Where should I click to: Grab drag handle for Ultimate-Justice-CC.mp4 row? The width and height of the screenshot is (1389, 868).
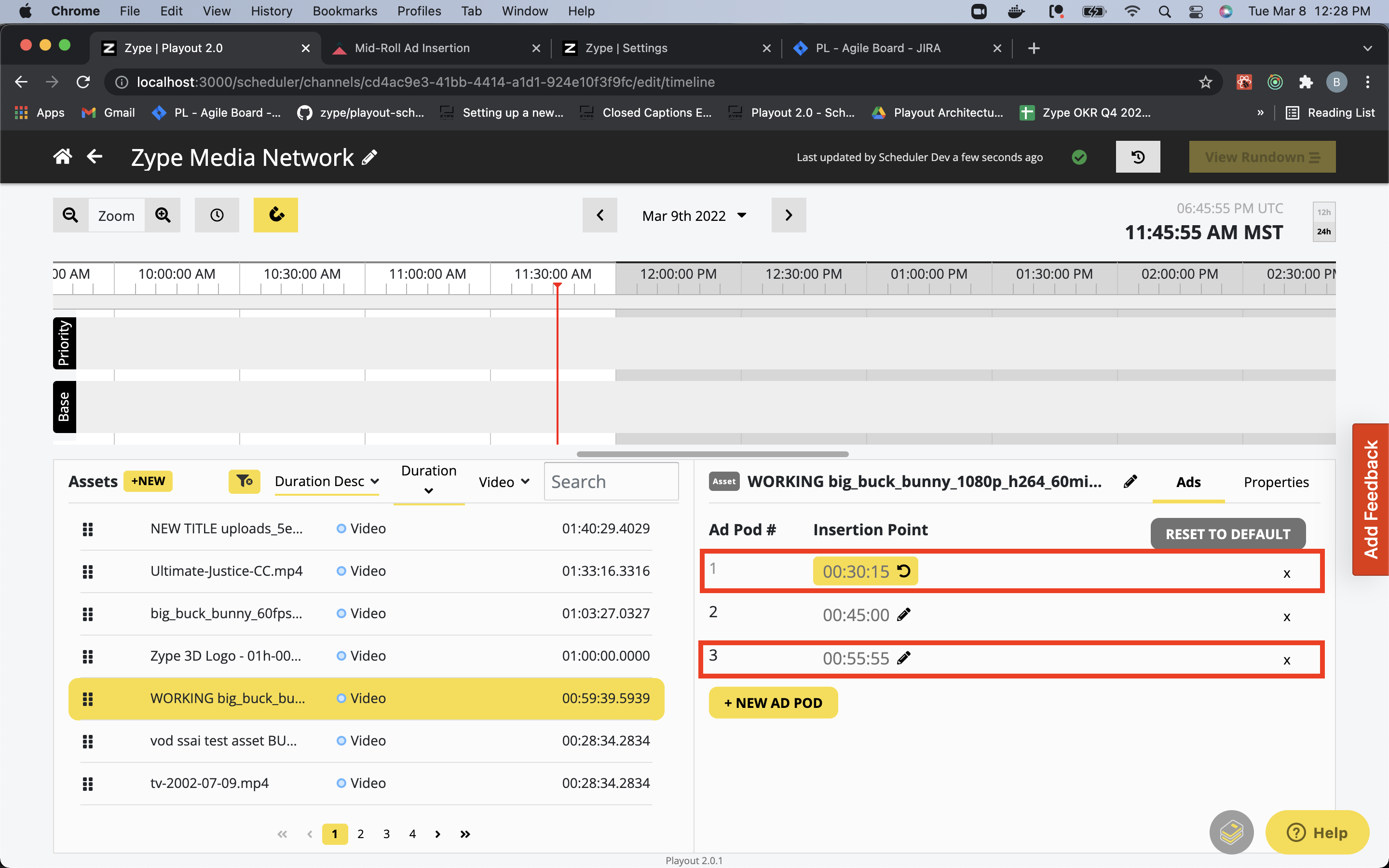87,571
